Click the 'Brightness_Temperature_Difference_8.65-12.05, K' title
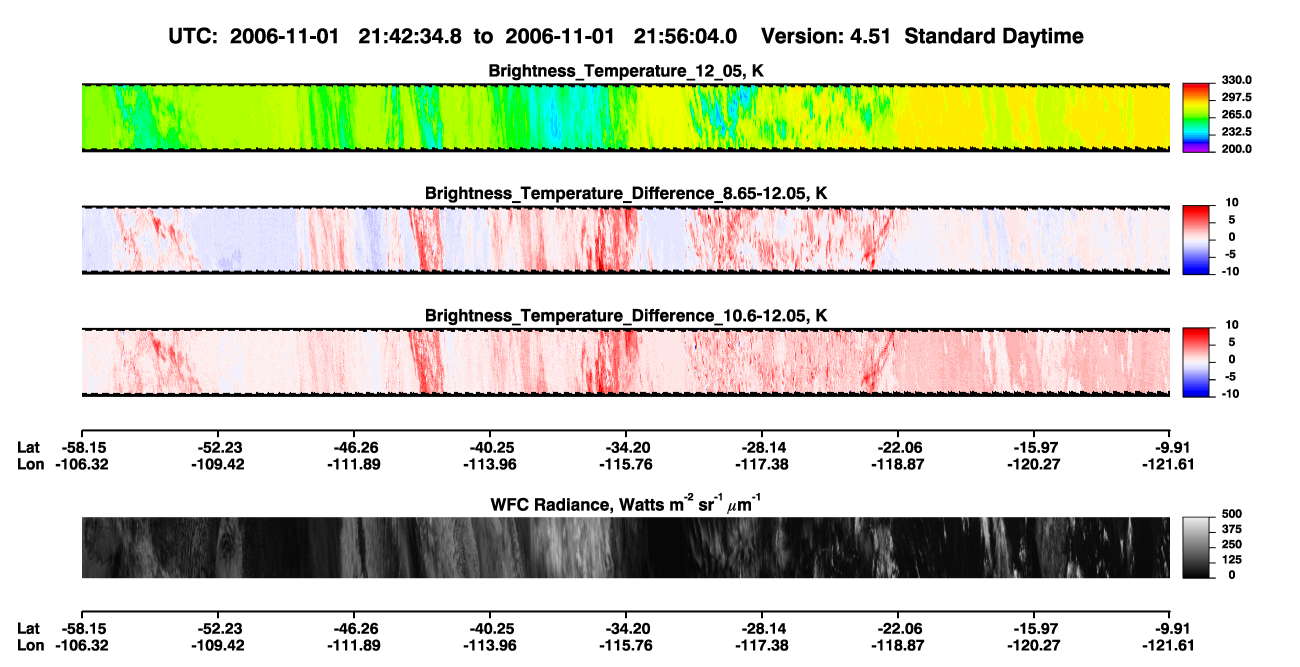Screen dimensions: 1300x667 pyautogui.click(x=626, y=192)
